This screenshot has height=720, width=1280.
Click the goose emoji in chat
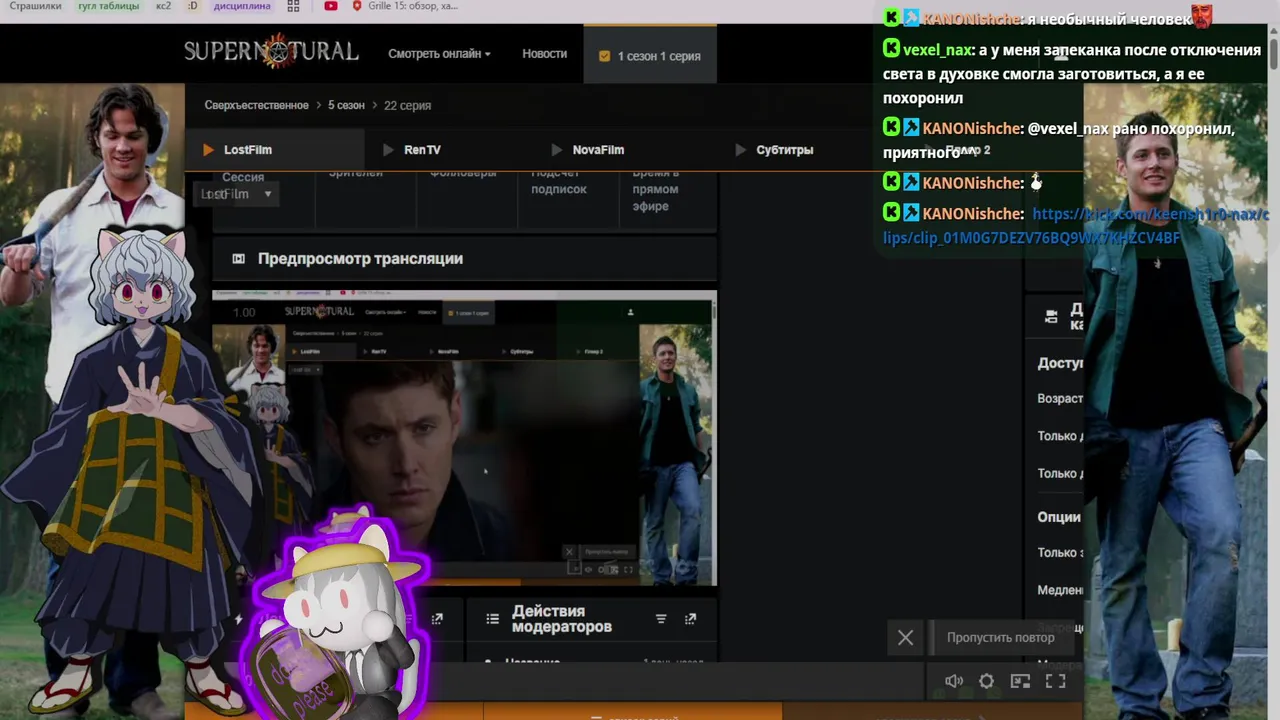pos(1037,183)
